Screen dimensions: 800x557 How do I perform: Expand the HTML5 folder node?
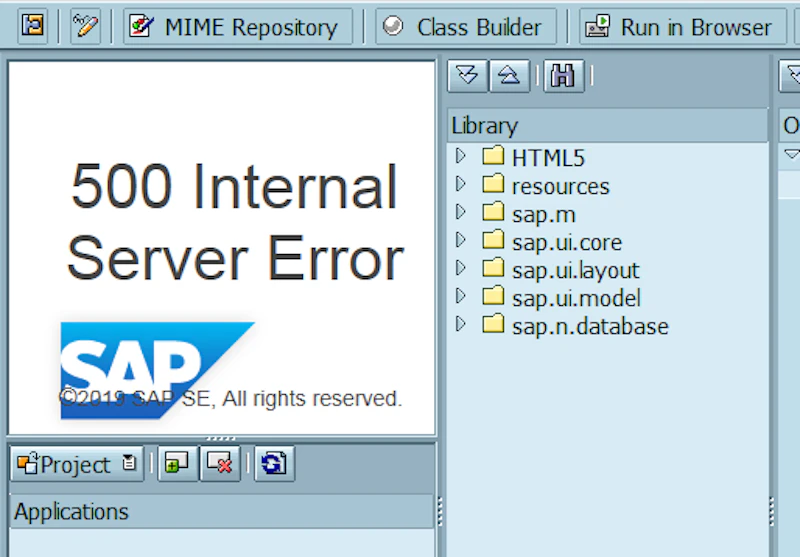[x=460, y=157]
